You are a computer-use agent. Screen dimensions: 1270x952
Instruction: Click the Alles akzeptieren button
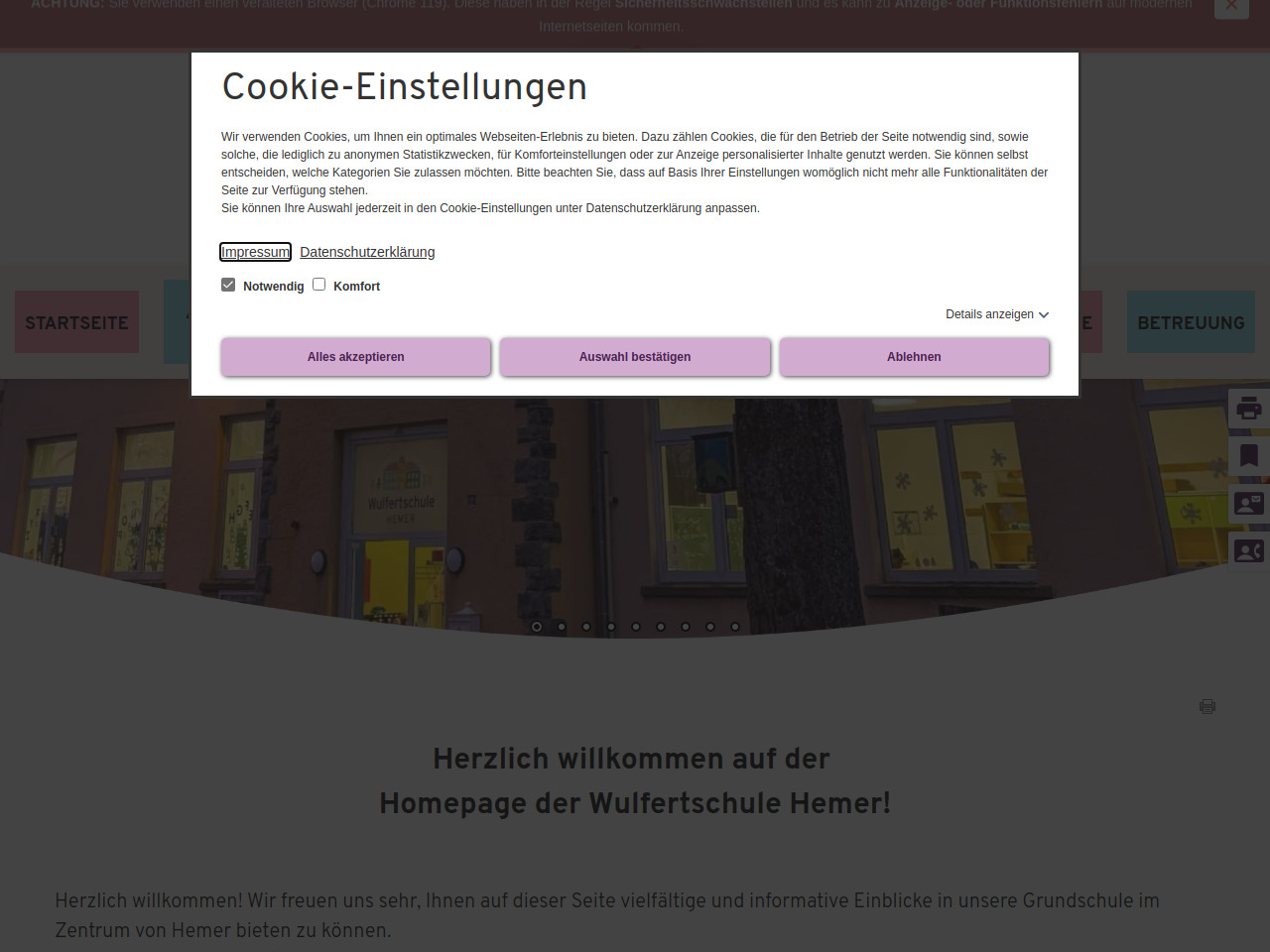[x=355, y=357]
